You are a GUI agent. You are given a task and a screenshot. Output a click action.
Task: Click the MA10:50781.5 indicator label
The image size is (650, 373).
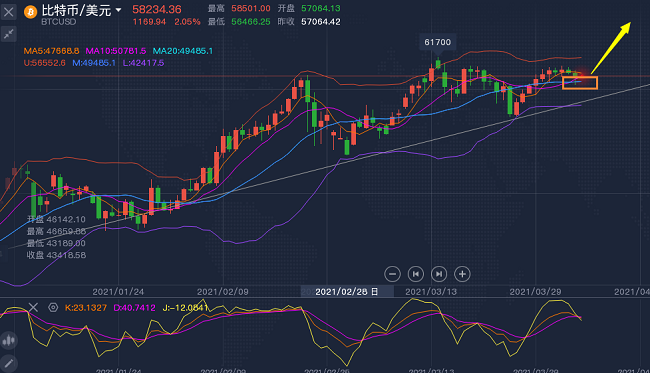pos(116,51)
